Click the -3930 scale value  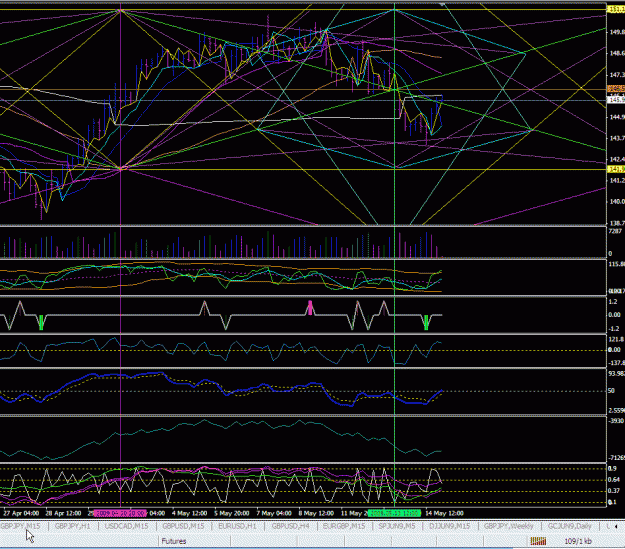click(616, 421)
